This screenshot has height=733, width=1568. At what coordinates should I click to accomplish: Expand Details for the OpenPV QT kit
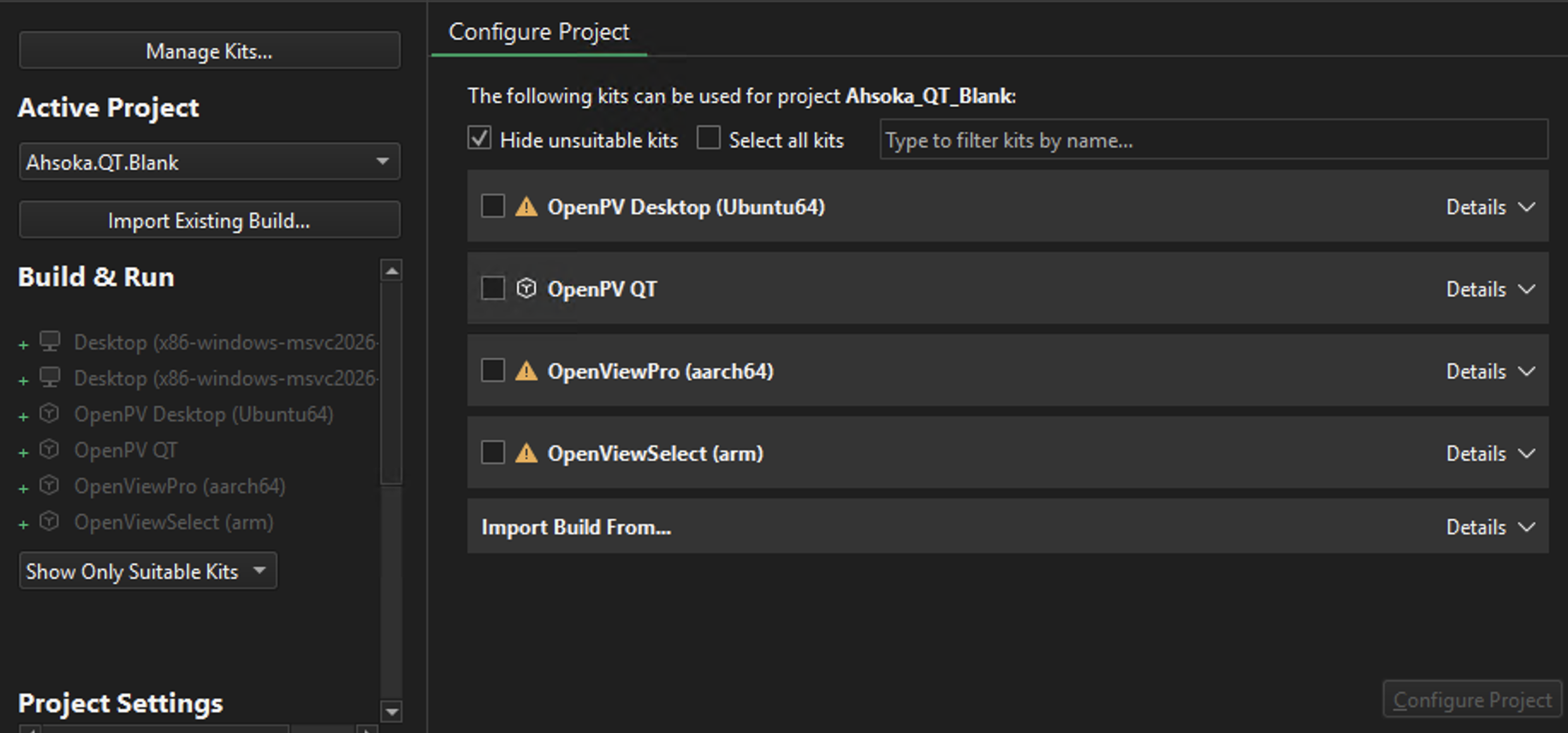click(1490, 289)
